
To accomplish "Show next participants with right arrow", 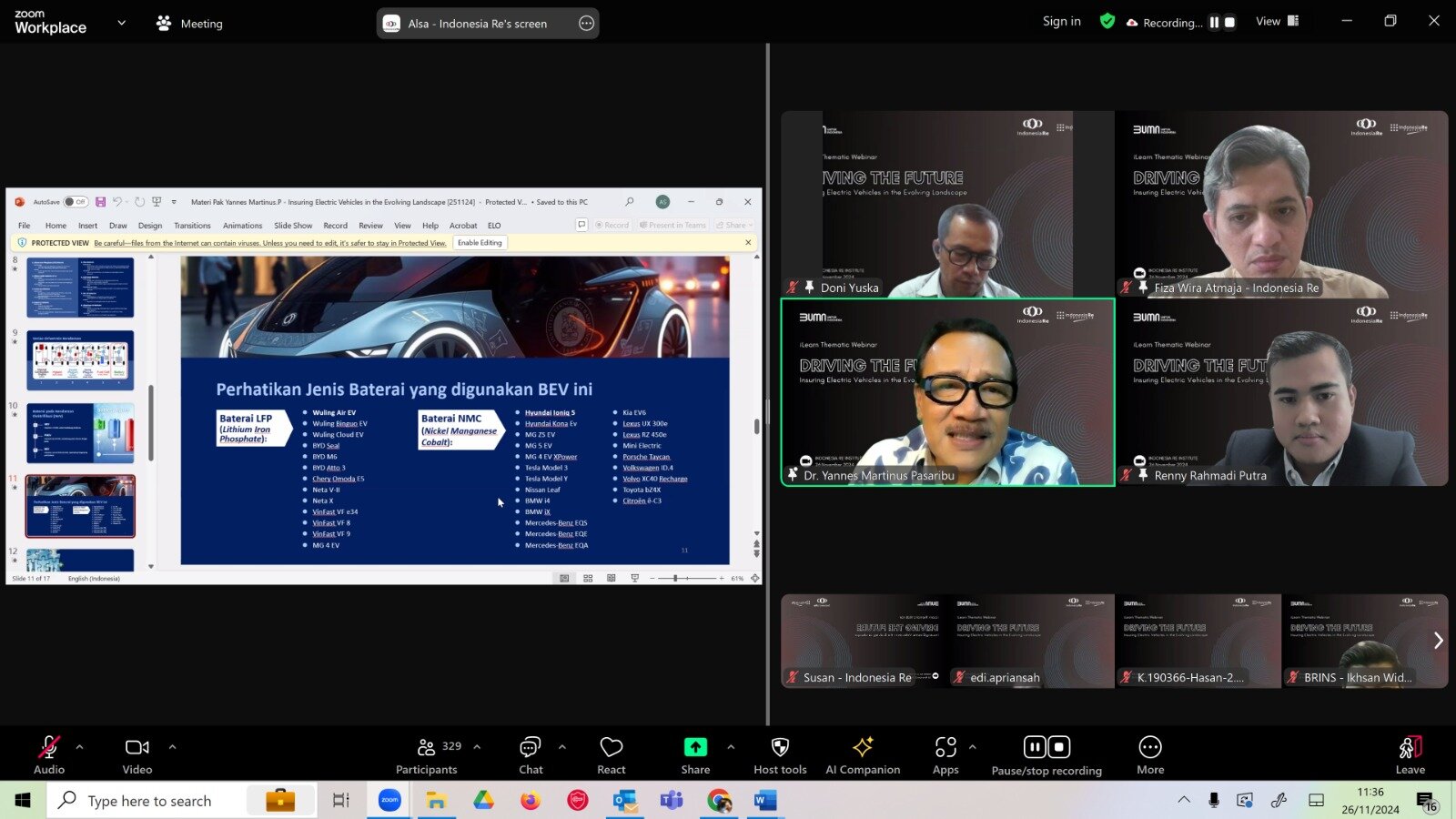I will (1438, 641).
